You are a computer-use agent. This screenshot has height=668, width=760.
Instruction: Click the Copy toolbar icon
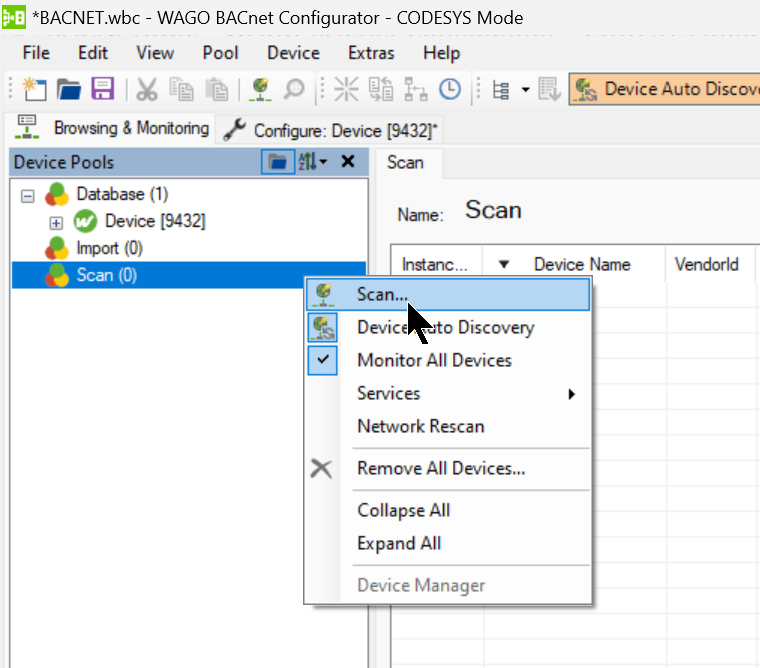[181, 89]
